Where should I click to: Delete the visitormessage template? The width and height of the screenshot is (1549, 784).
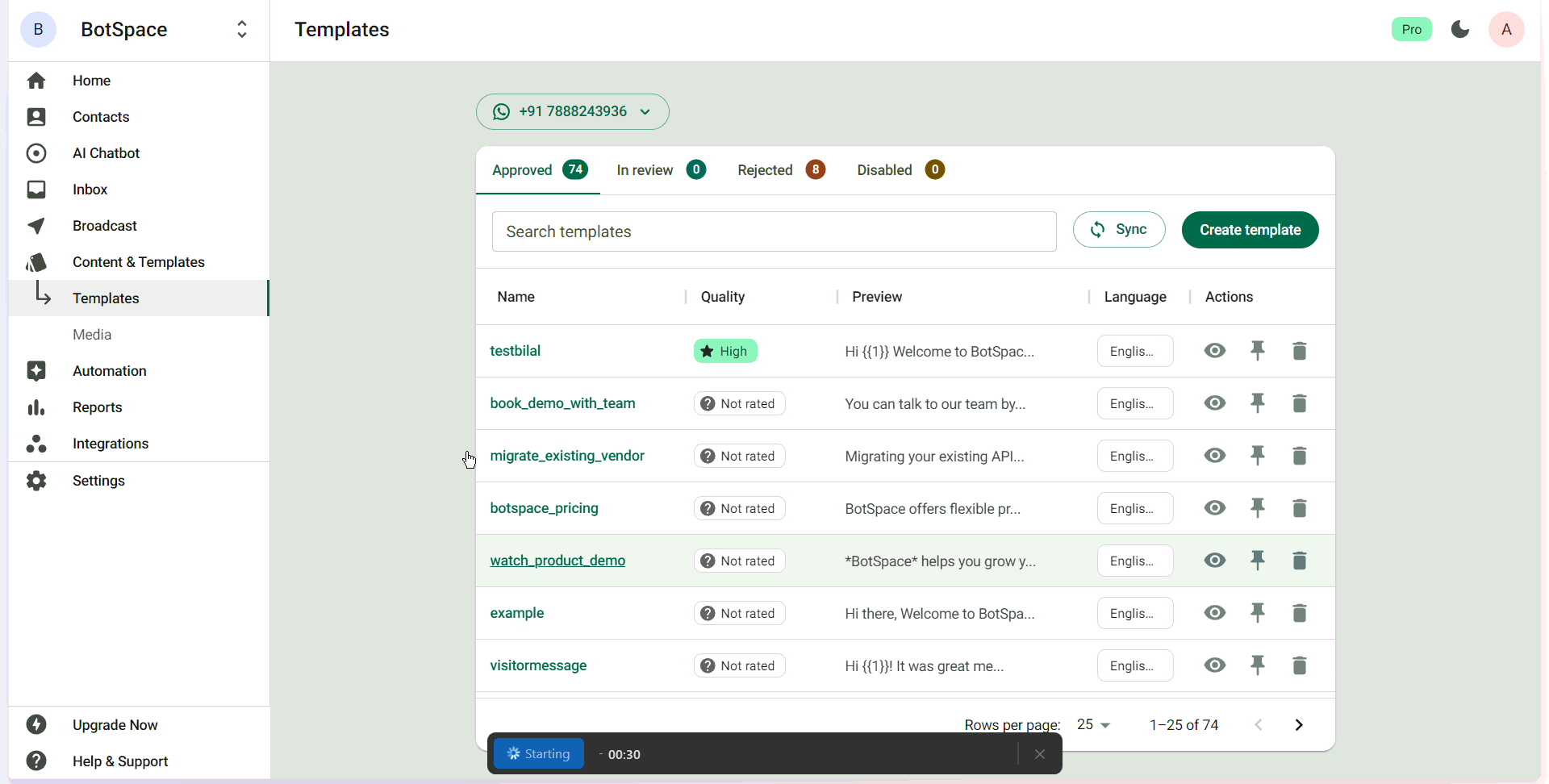point(1300,665)
